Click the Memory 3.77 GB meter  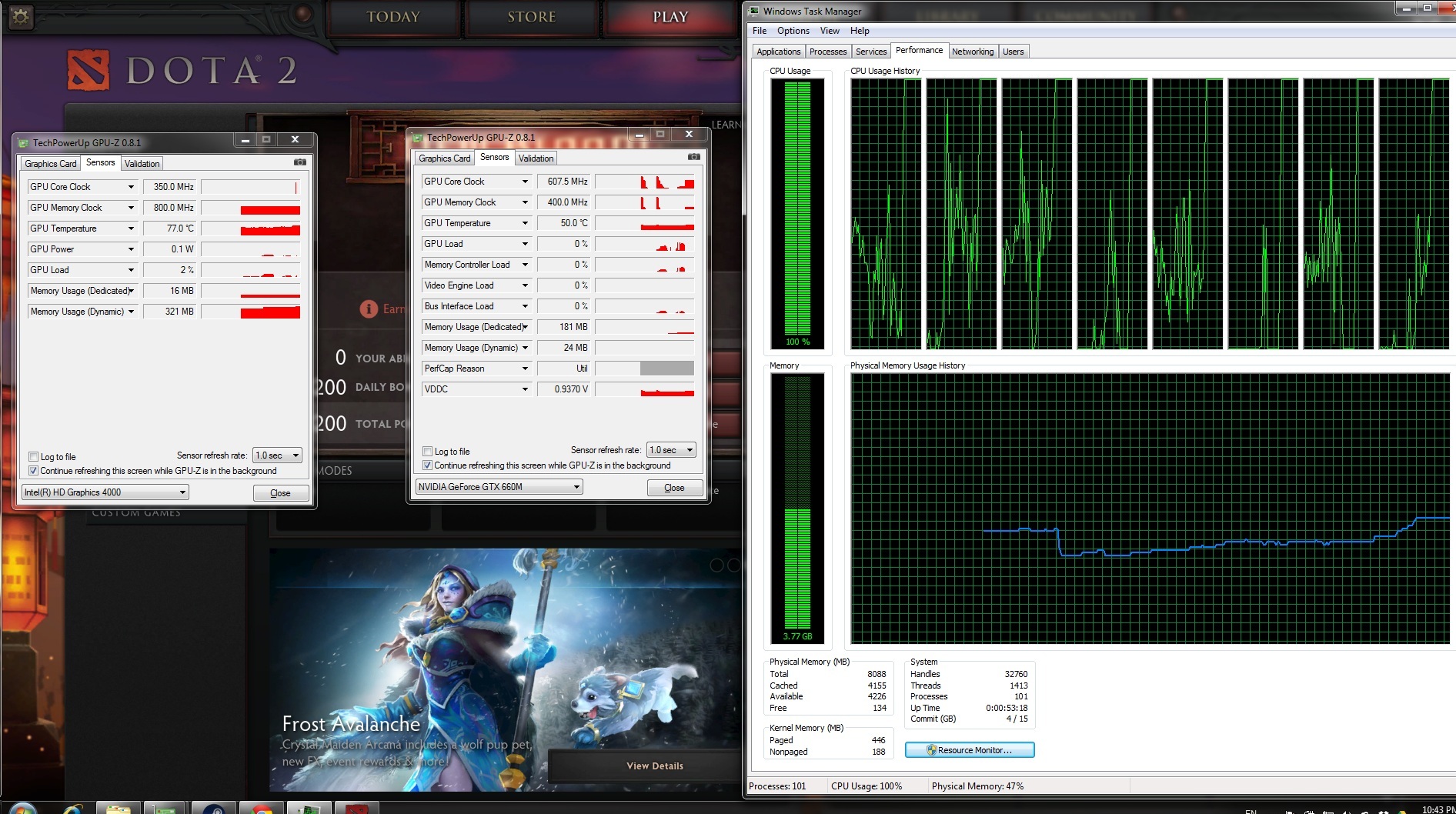[797, 509]
